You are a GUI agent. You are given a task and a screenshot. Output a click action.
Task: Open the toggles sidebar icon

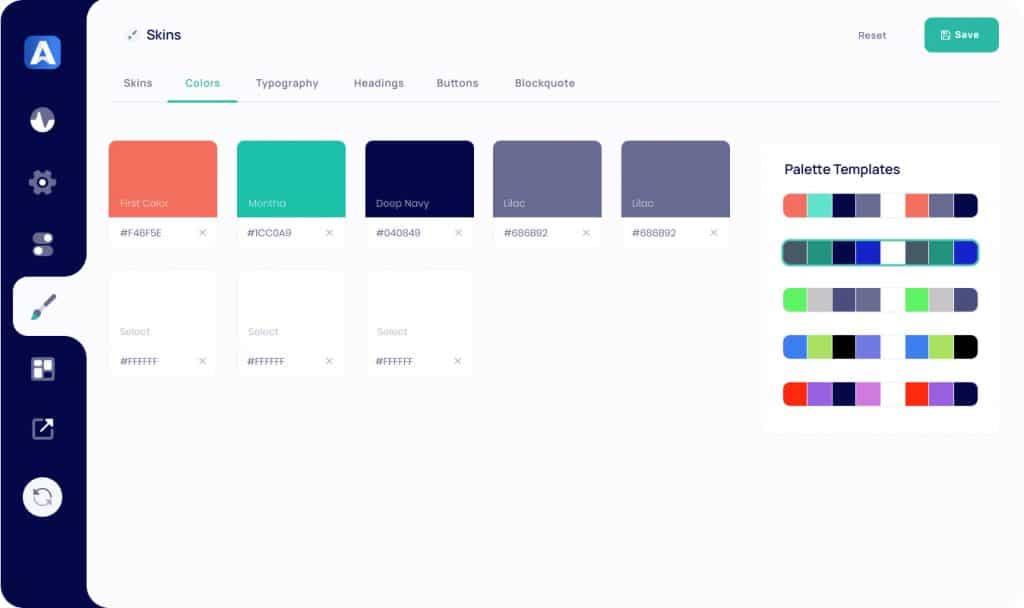[x=42, y=244]
